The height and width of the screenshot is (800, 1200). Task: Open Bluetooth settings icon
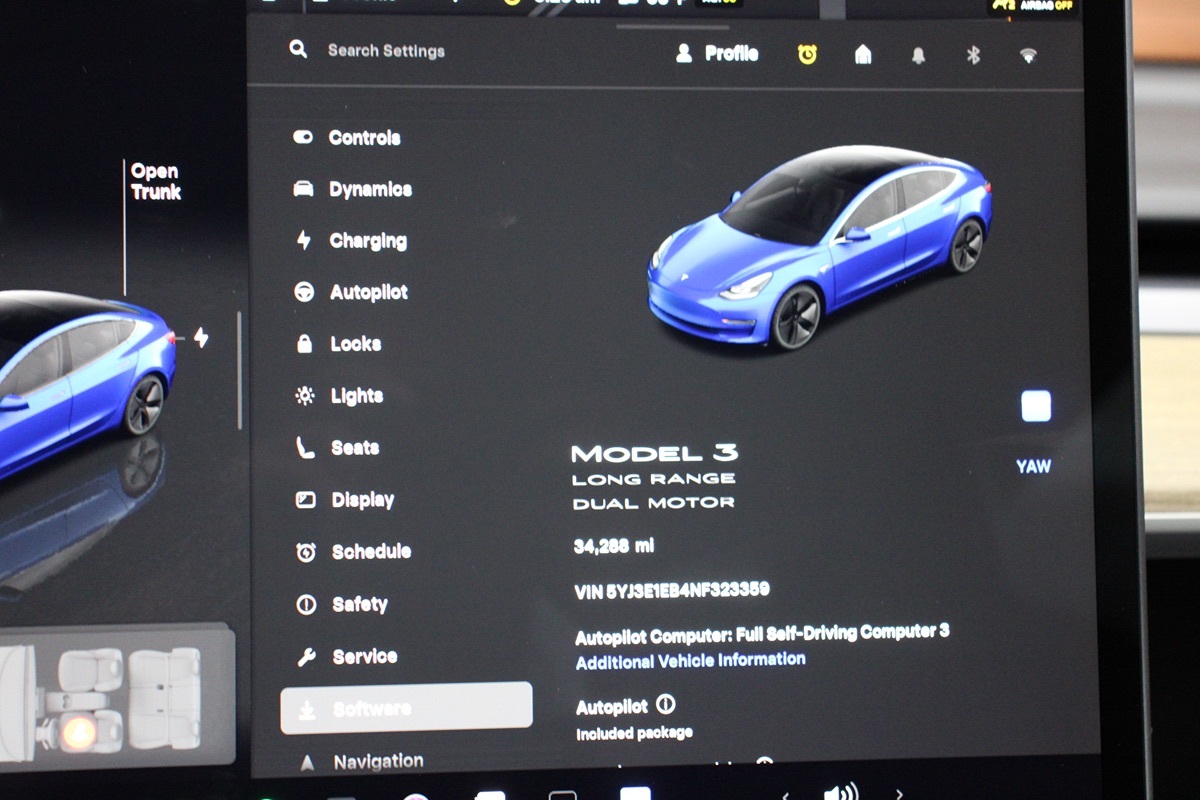click(973, 56)
